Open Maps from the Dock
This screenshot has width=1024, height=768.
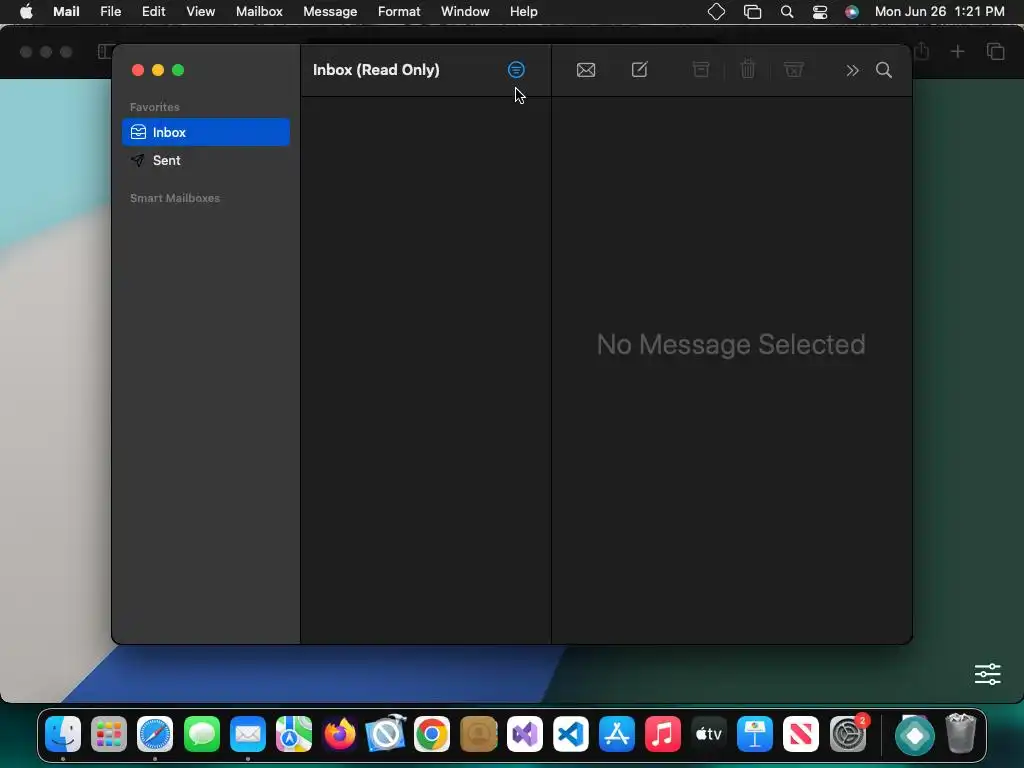point(293,734)
